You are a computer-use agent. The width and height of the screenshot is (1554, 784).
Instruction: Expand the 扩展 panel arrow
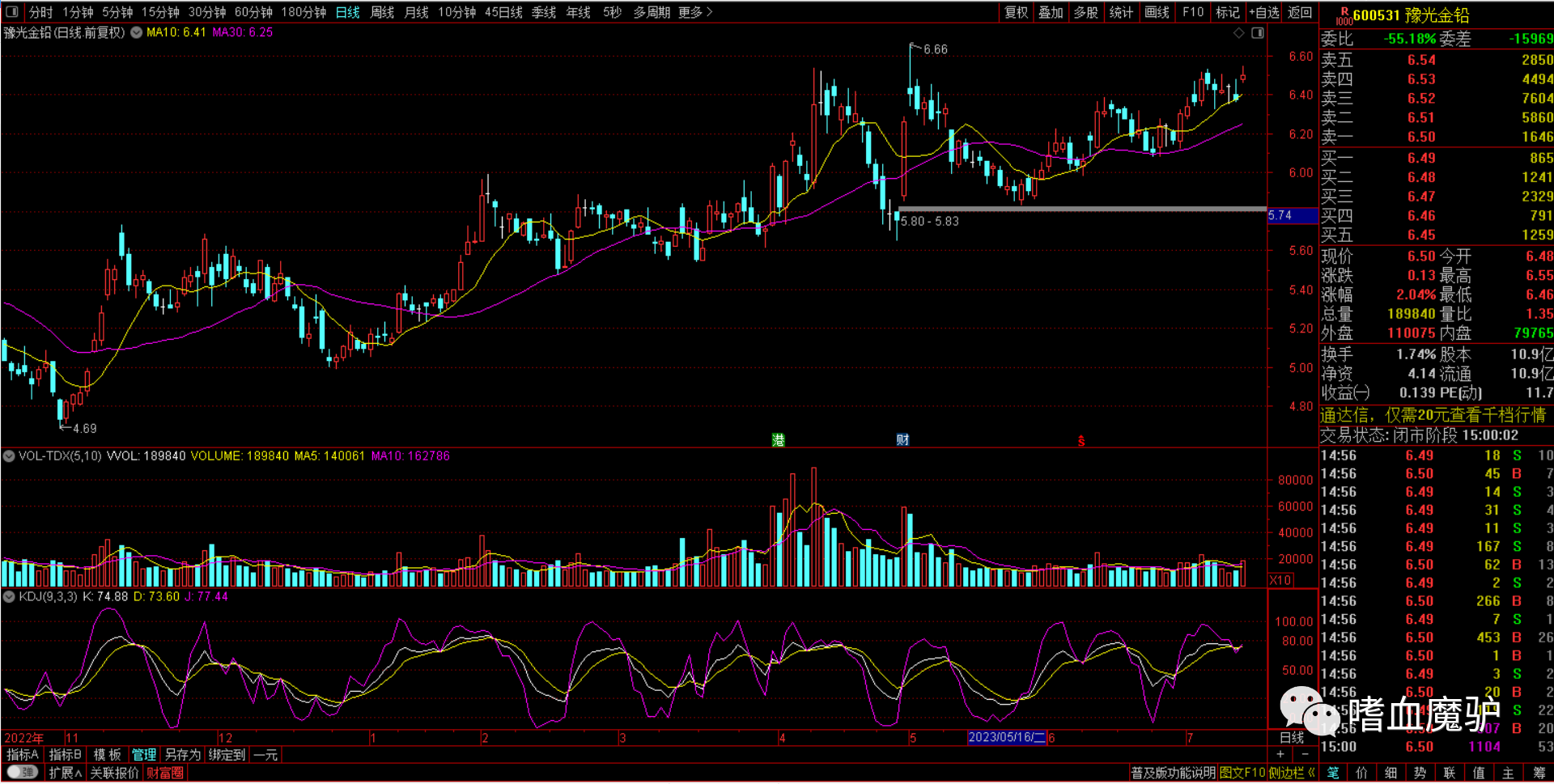[x=66, y=773]
